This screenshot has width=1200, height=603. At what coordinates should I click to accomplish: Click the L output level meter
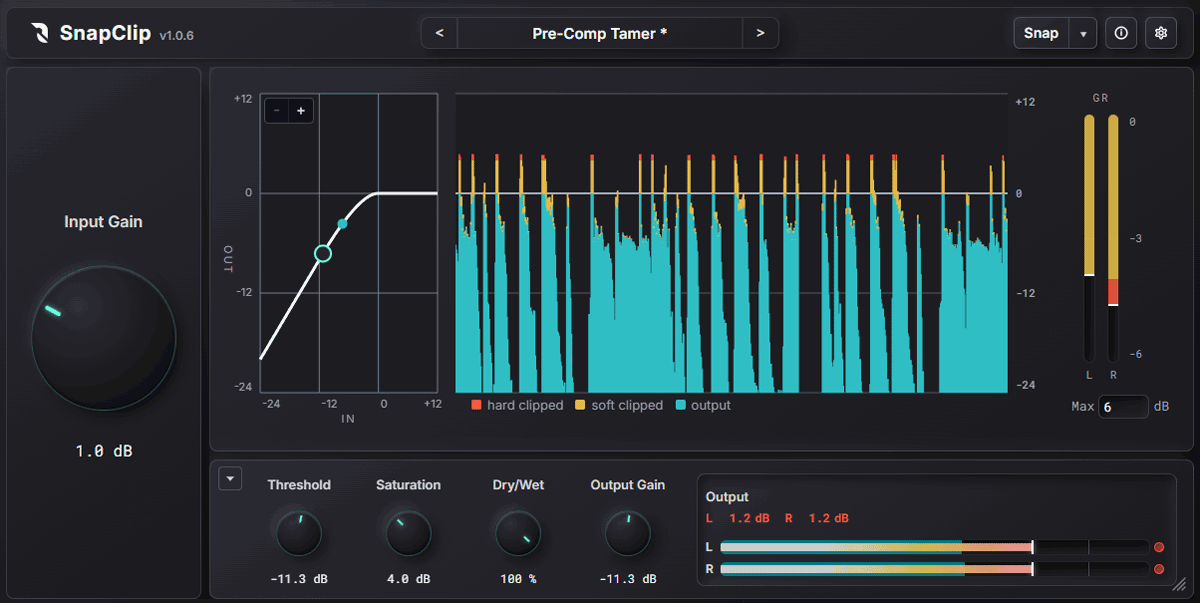[x=934, y=547]
